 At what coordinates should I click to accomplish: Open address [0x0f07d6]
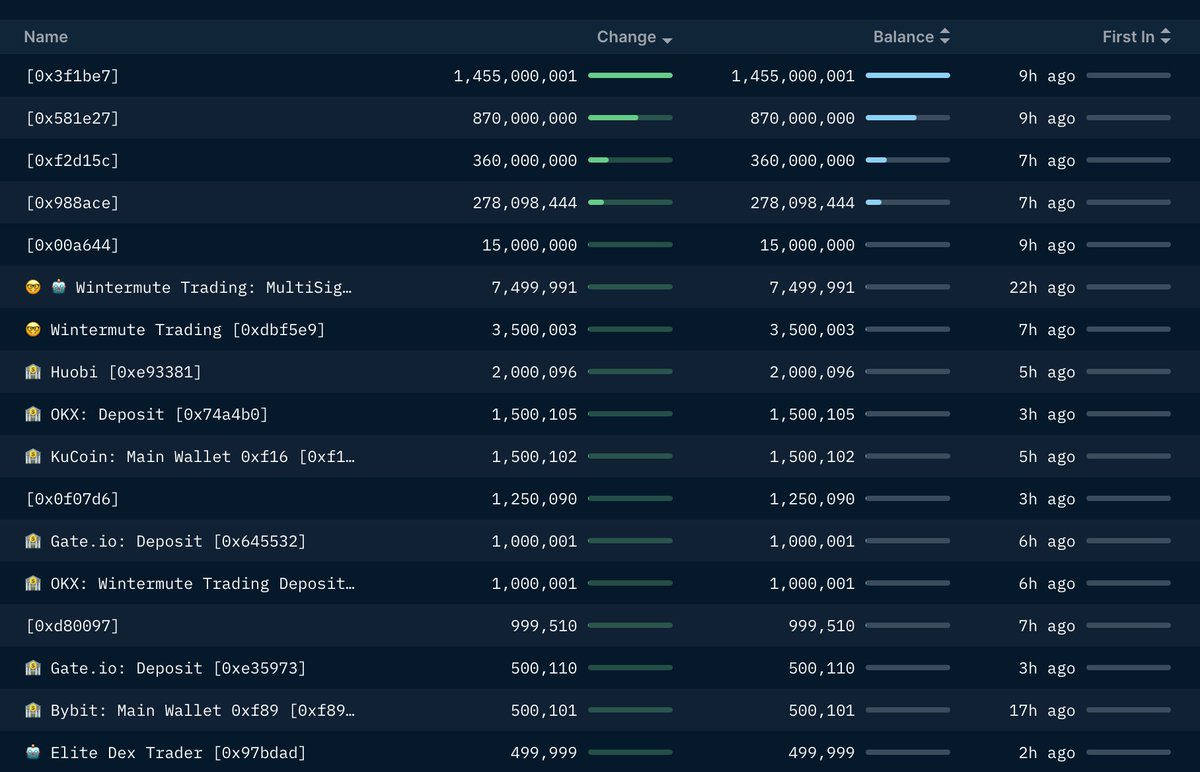(x=72, y=499)
